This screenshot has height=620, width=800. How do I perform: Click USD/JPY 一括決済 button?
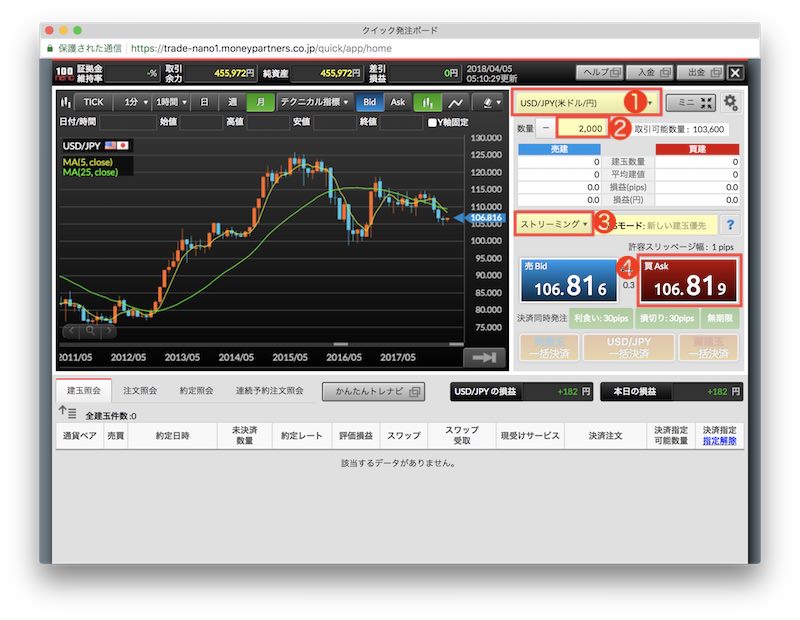[x=629, y=348]
